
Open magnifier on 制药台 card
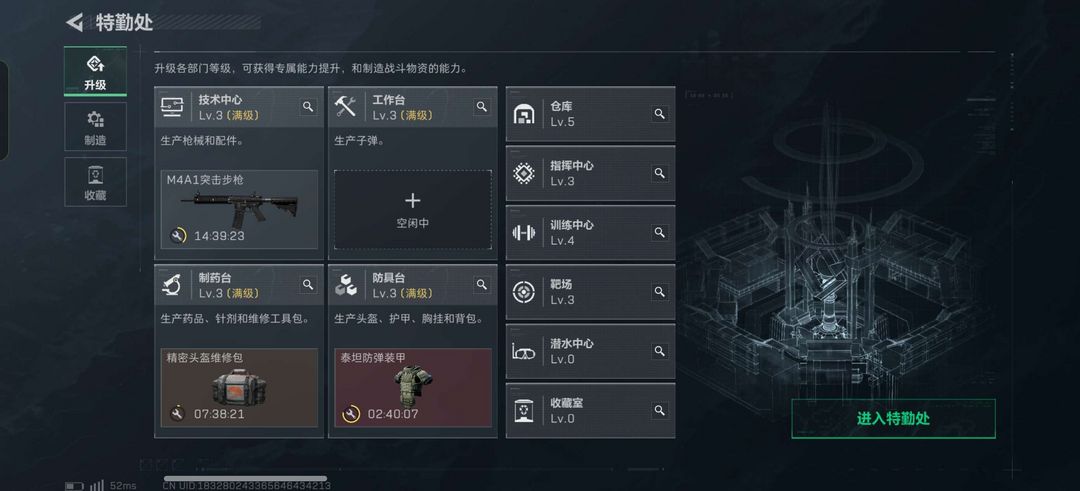(308, 284)
